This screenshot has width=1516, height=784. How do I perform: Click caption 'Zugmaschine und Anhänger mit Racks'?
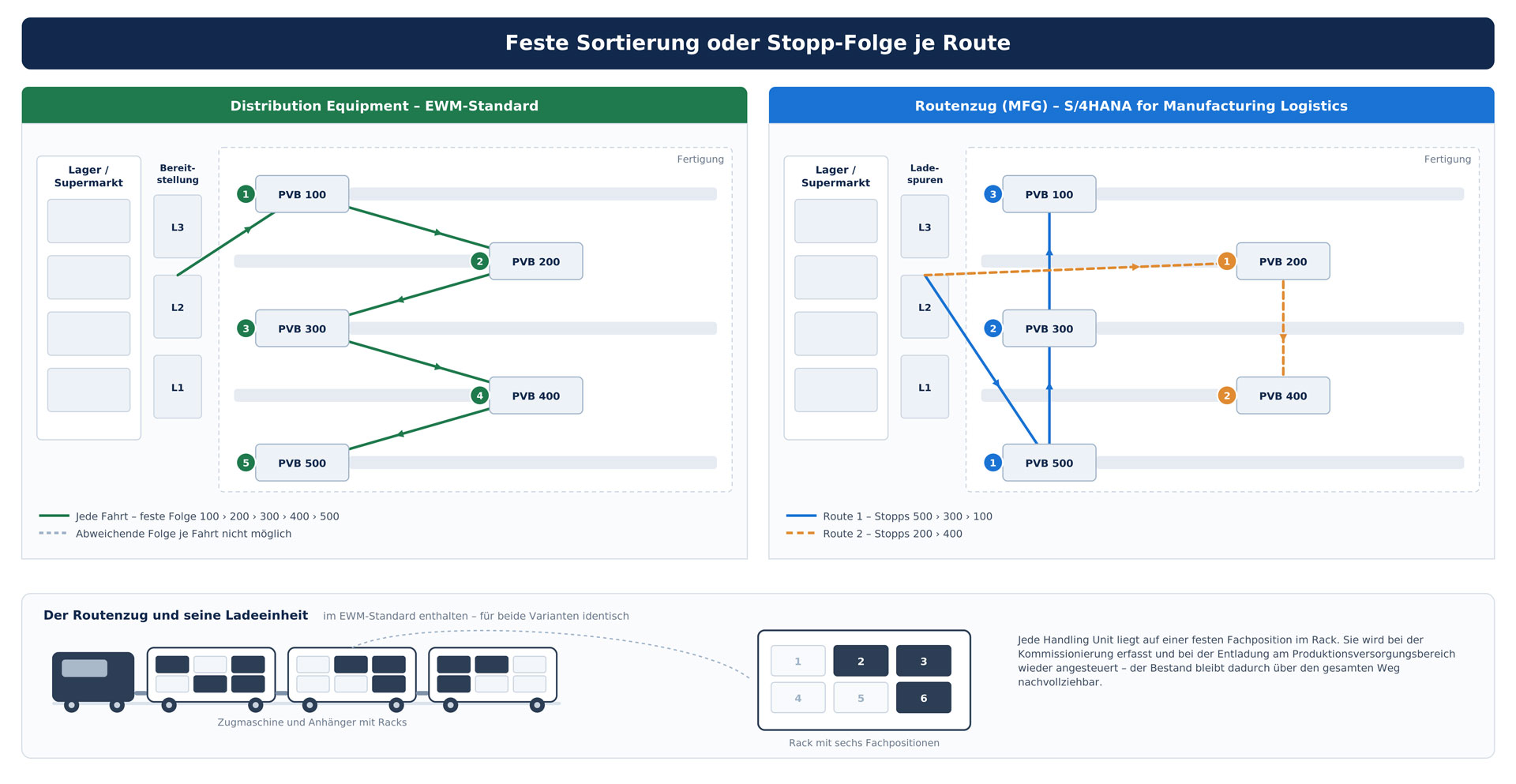(x=312, y=722)
